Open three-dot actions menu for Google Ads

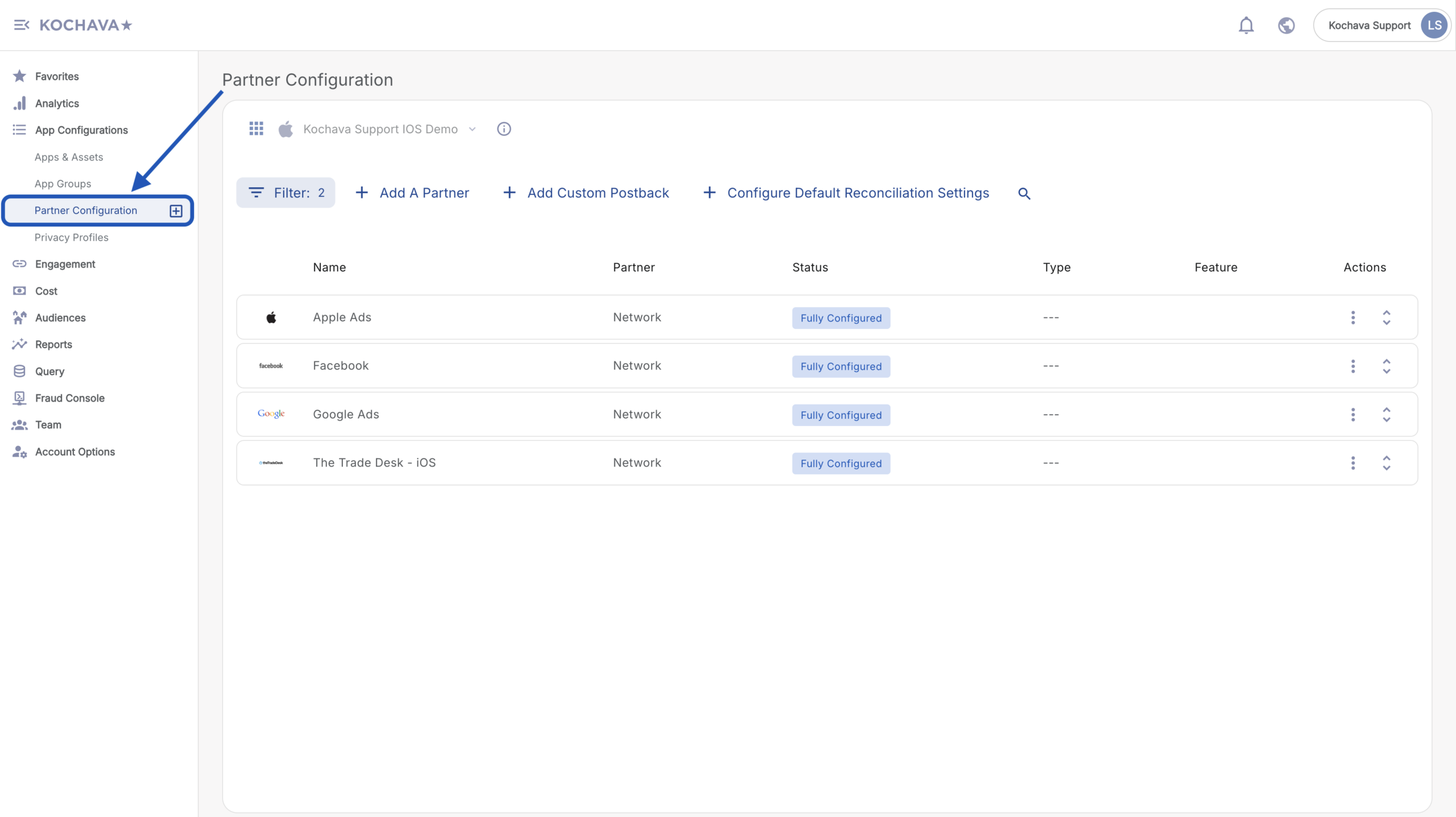point(1353,415)
